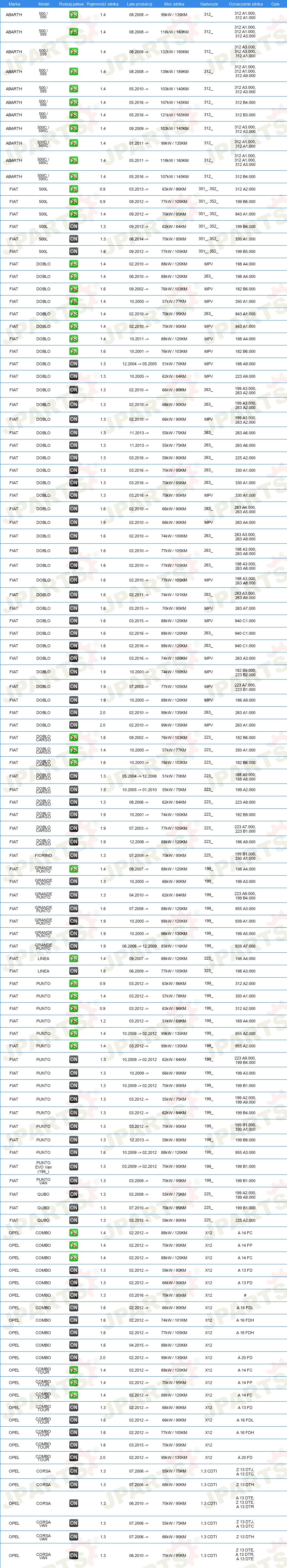Click the Opis column header
287x1568 pixels.
pyautogui.click(x=276, y=4)
